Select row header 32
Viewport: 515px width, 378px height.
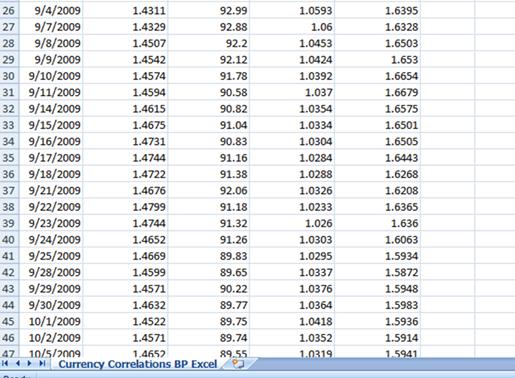[x=9, y=108]
